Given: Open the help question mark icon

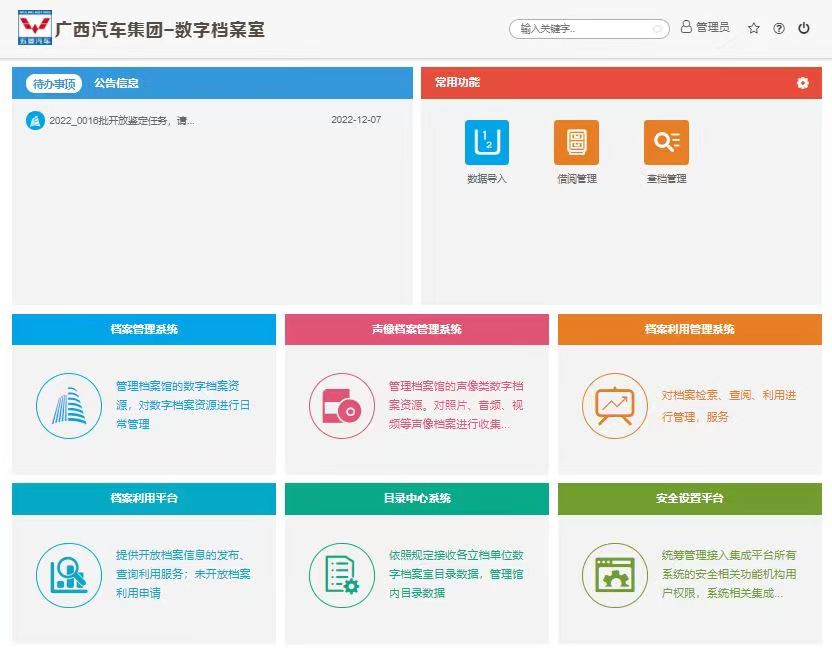Looking at the screenshot, I should click(779, 28).
